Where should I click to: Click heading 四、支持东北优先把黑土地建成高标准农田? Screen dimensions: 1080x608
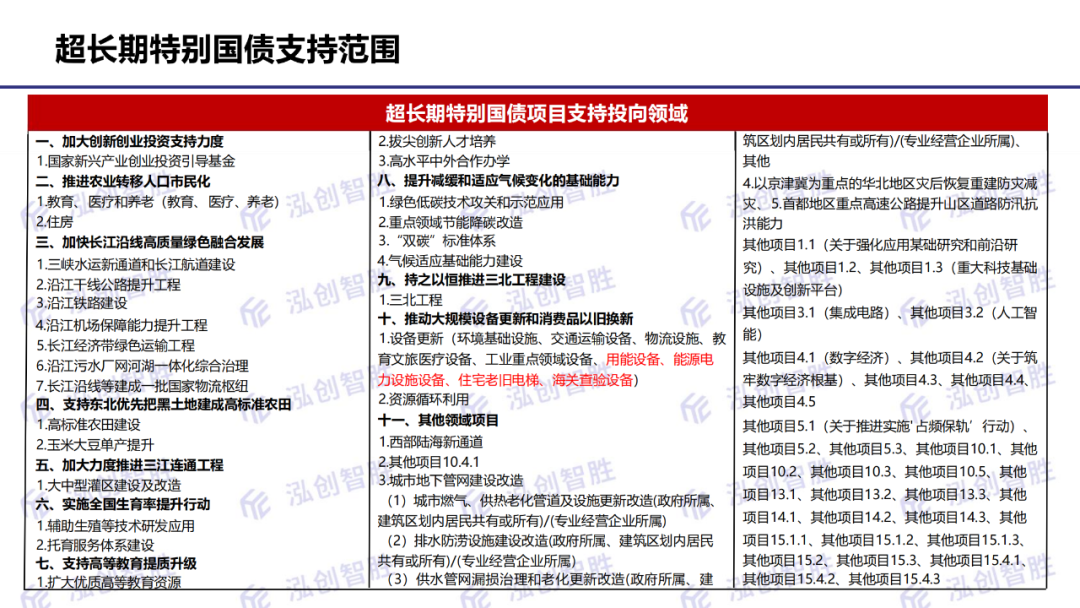(x=163, y=405)
